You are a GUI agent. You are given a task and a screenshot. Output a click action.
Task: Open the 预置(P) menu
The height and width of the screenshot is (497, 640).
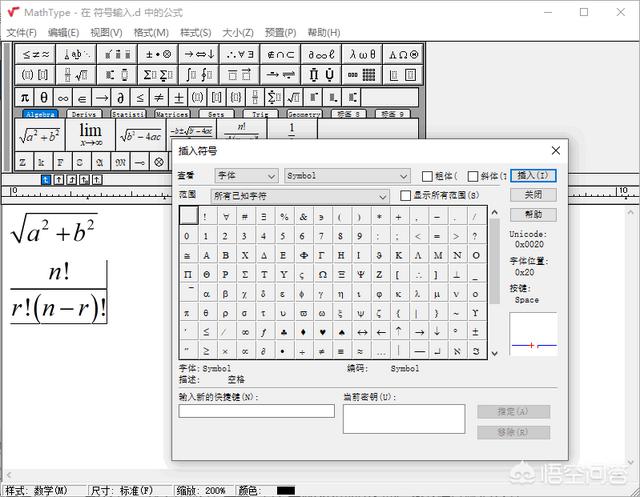(280, 33)
